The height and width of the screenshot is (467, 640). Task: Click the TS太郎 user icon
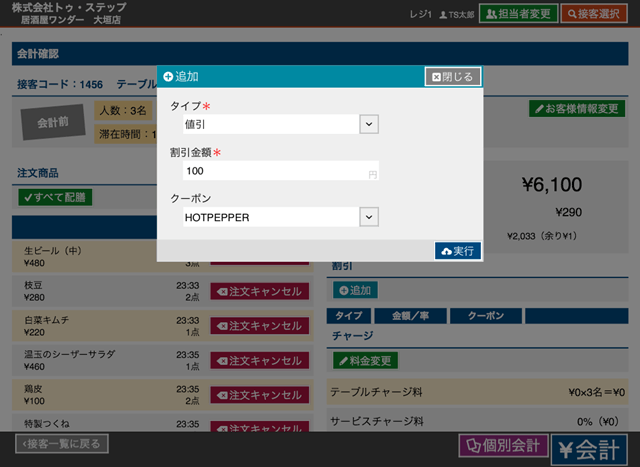click(444, 15)
